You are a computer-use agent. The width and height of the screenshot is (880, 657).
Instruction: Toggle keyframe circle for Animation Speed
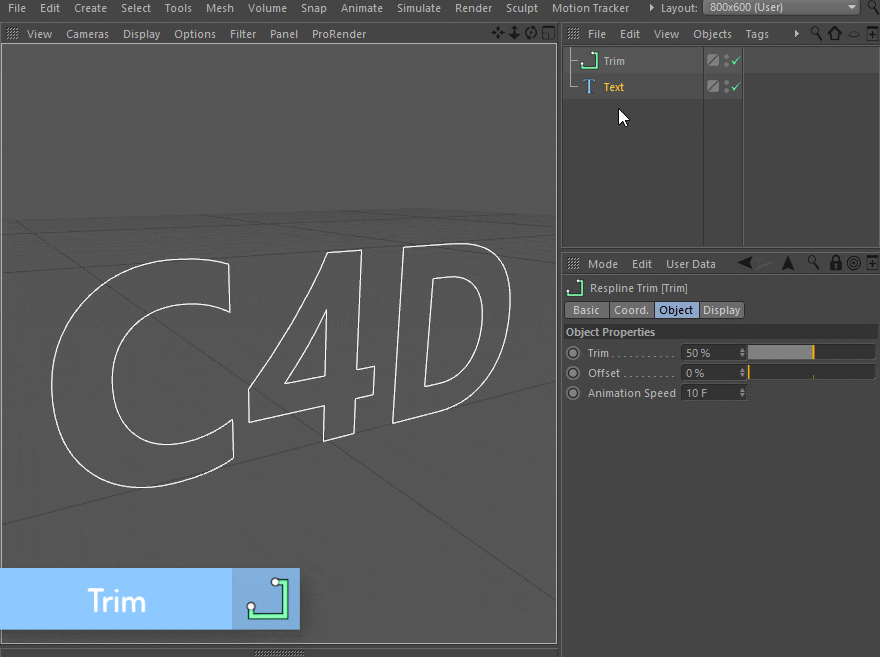573,393
